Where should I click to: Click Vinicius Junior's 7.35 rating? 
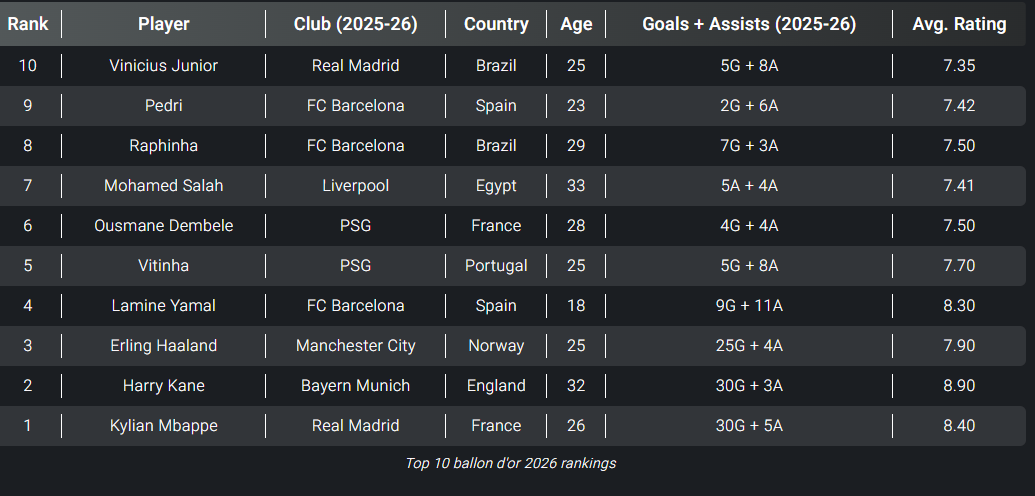click(x=959, y=66)
